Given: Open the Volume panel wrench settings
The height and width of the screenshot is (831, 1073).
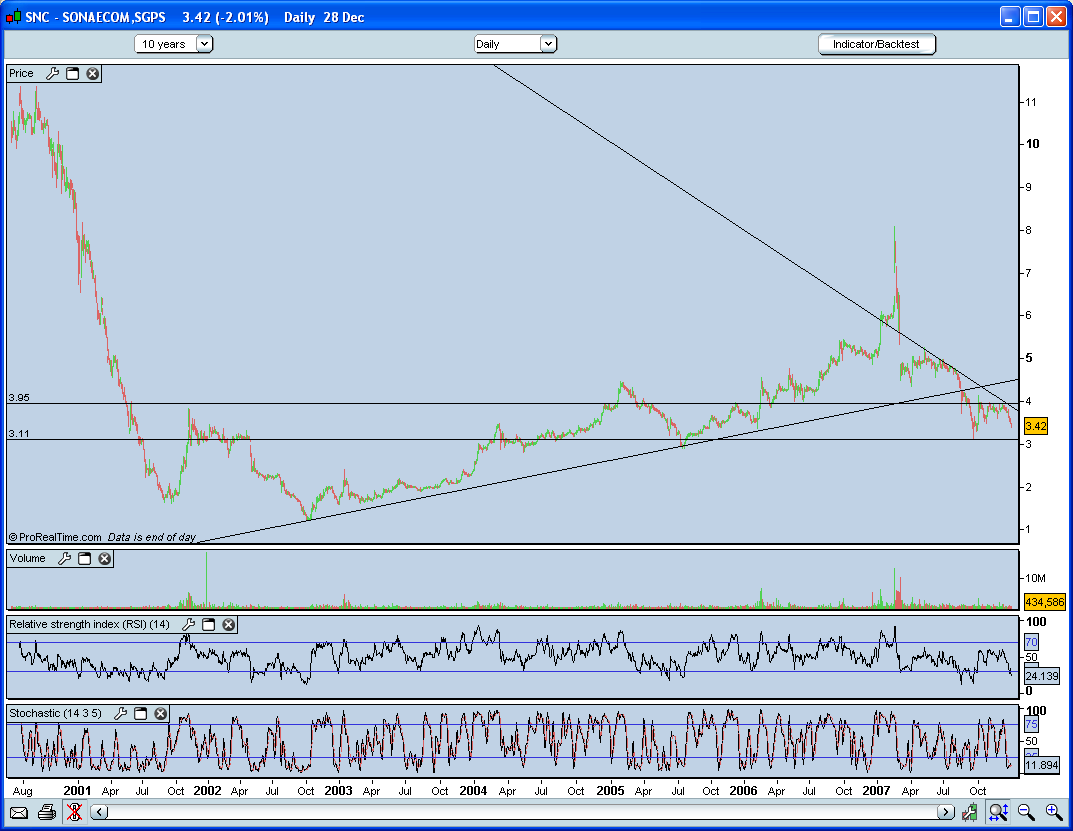Looking at the screenshot, I should [x=65, y=559].
